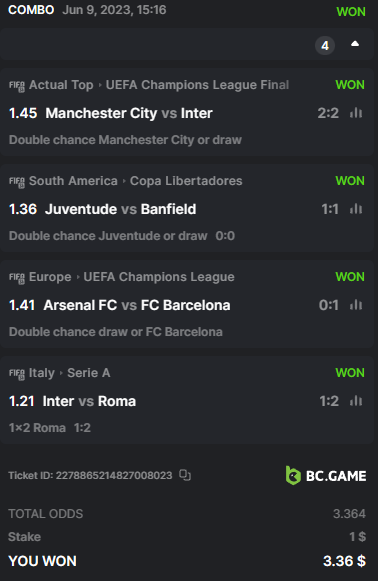Open UEFA Champions League Final category link
Image resolution: width=378 pixels, height=581 pixels.
197,85
